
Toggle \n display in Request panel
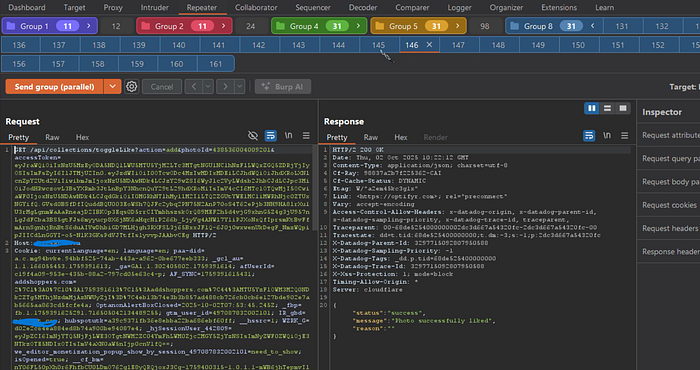(x=288, y=136)
